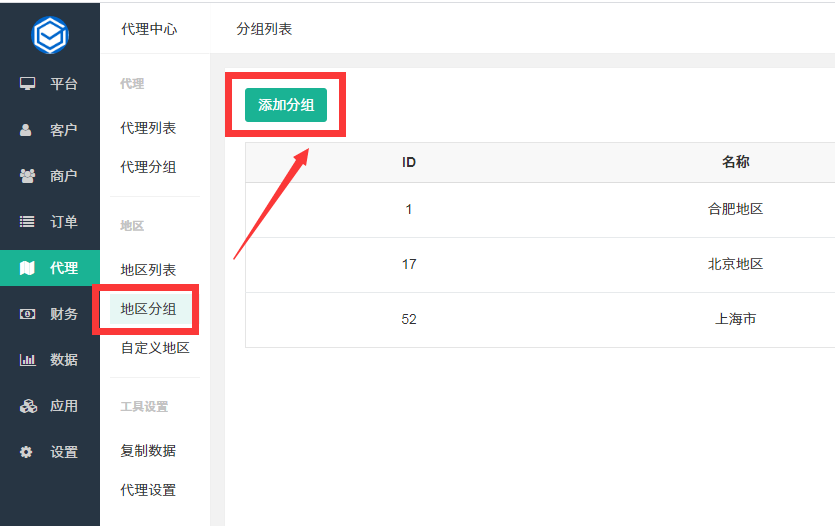Select the 合肥地区 table row
Viewport: 835px width, 526px height.
(540, 209)
